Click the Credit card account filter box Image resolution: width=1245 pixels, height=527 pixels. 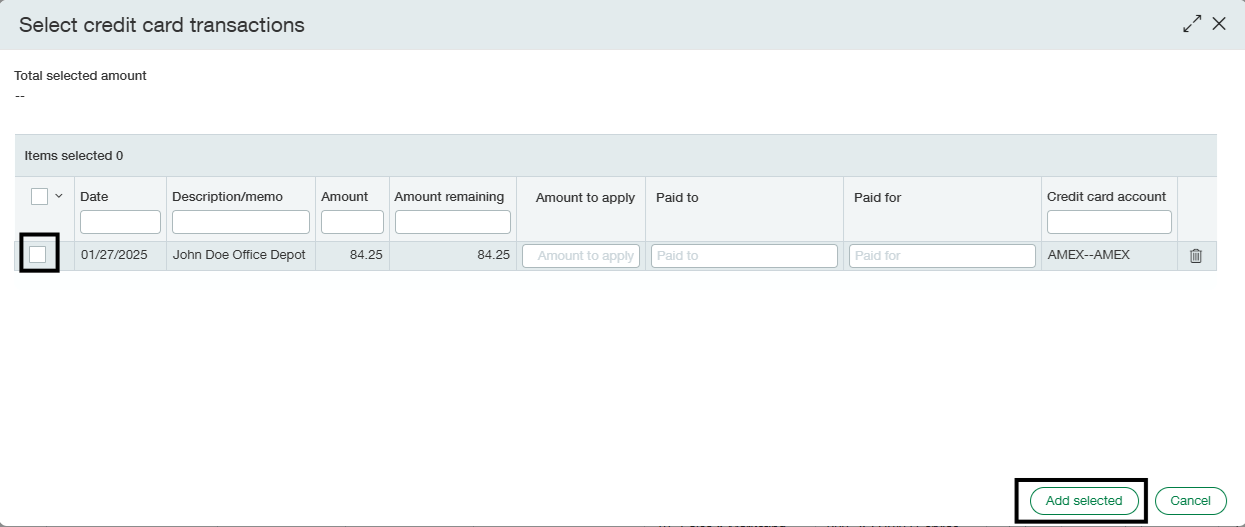coord(1109,222)
